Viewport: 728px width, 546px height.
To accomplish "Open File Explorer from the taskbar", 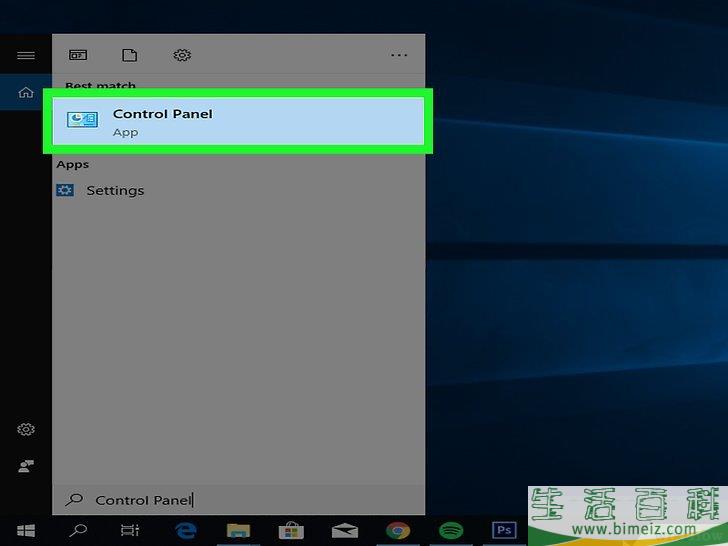I will point(238,530).
